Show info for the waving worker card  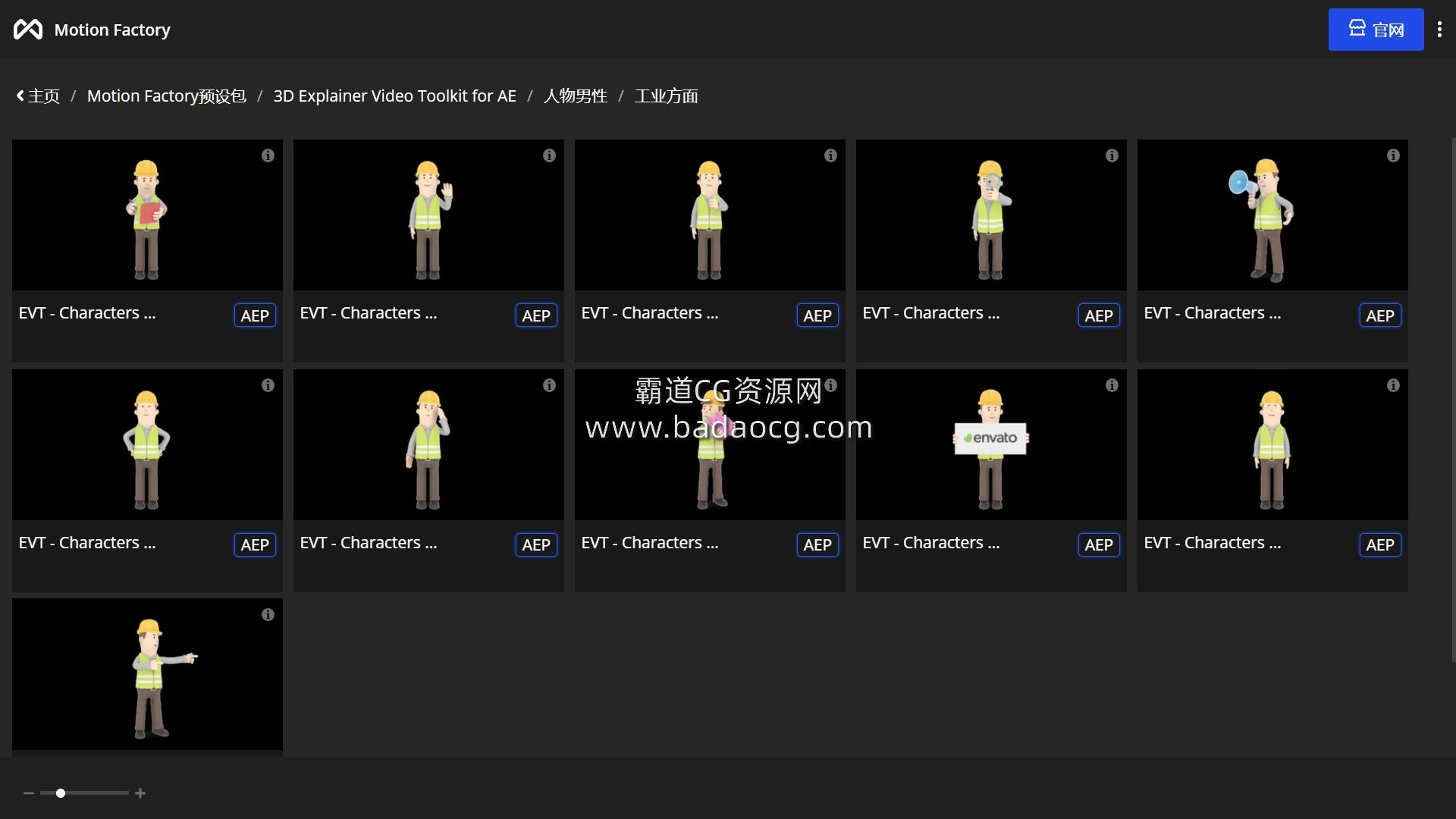(549, 155)
